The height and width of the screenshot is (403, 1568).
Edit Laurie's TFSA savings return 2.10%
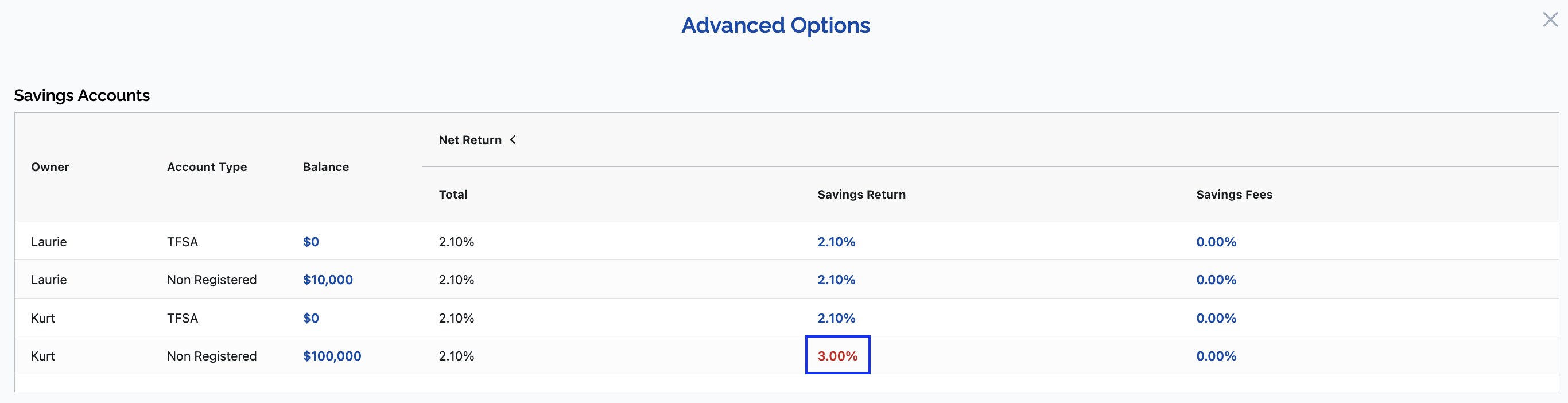(x=836, y=242)
